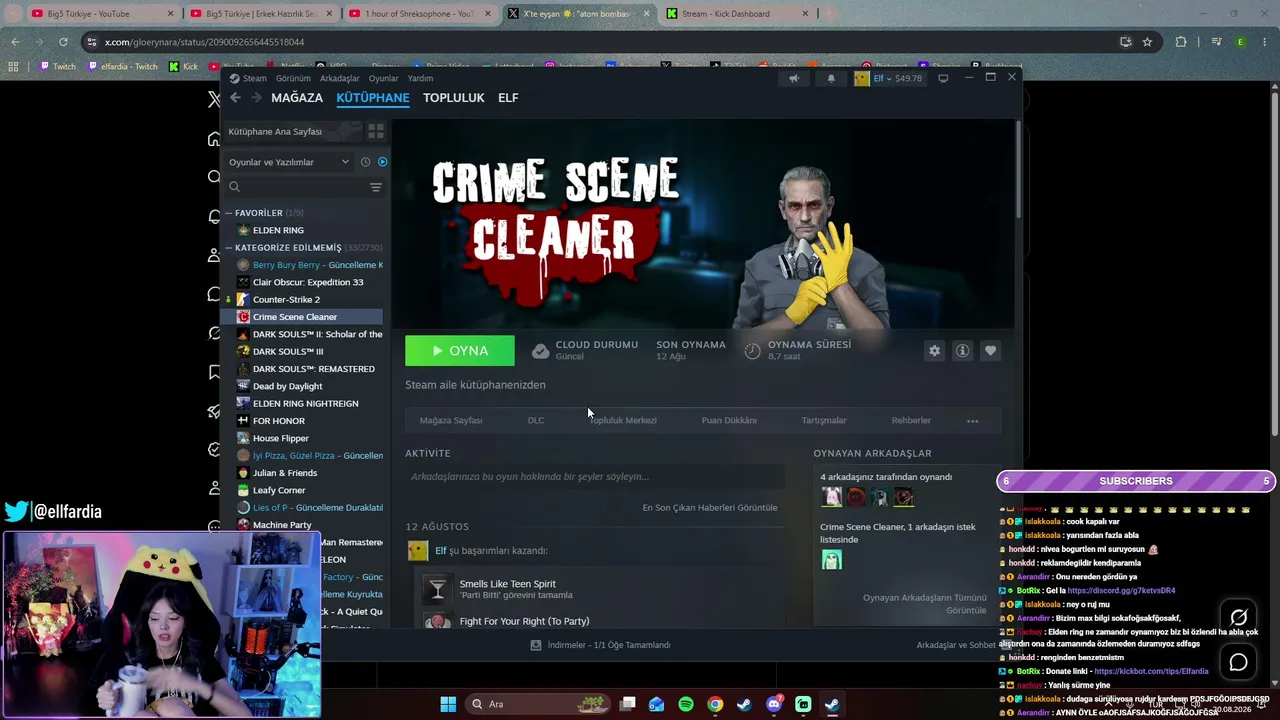Sort library by recent activity clock icon

coord(365,162)
